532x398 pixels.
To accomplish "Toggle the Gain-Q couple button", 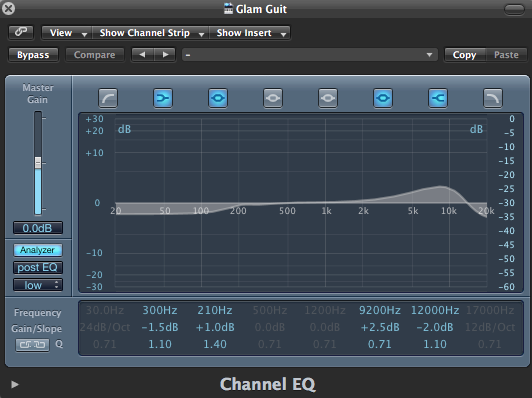I will [32, 345].
